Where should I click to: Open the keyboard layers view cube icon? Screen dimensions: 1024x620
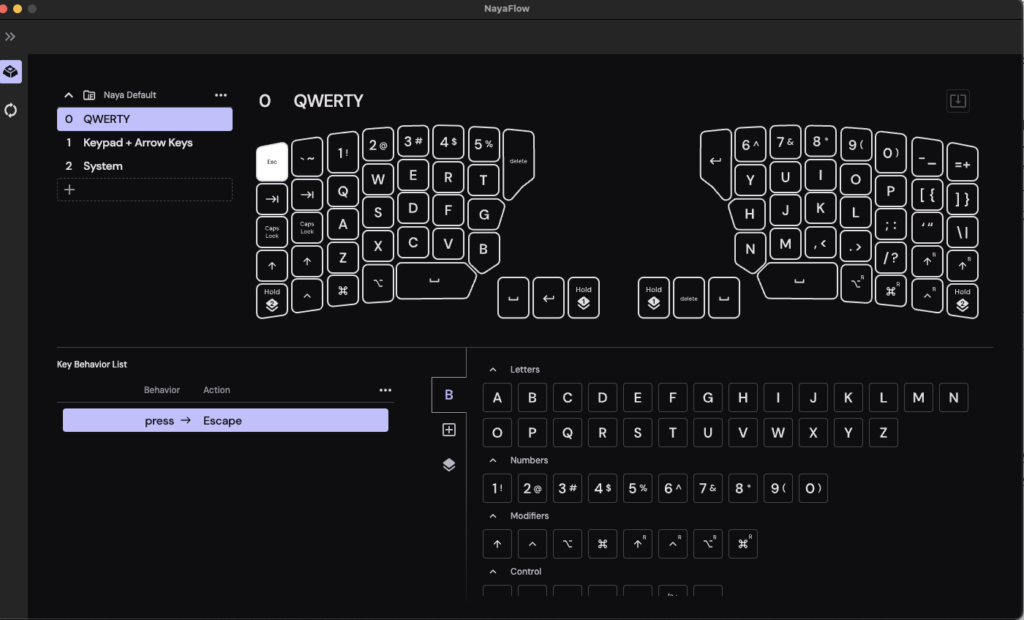(10, 71)
